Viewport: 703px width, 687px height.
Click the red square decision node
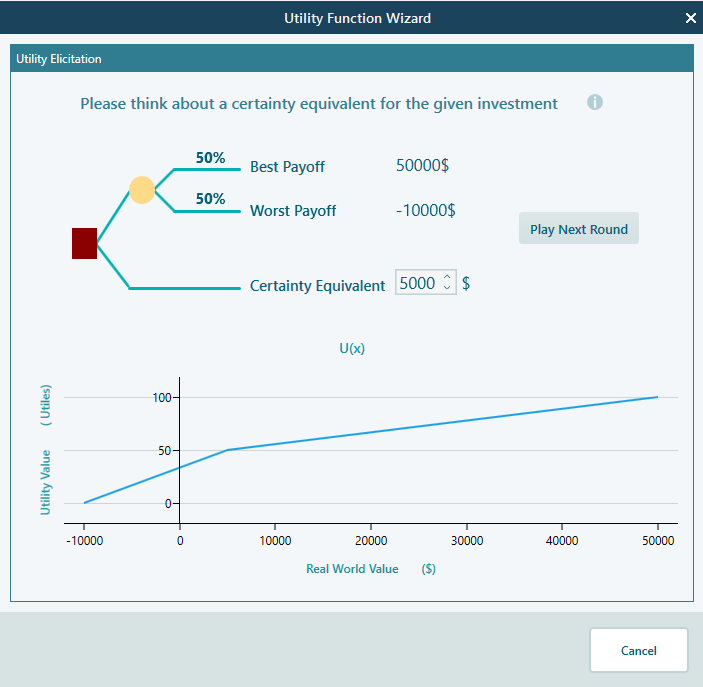click(84, 243)
